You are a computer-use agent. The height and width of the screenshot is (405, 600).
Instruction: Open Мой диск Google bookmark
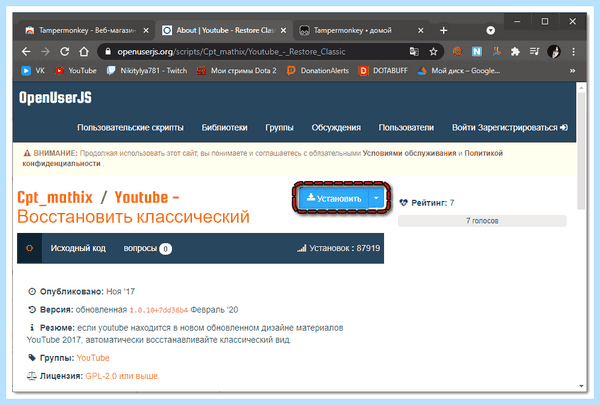(459, 71)
